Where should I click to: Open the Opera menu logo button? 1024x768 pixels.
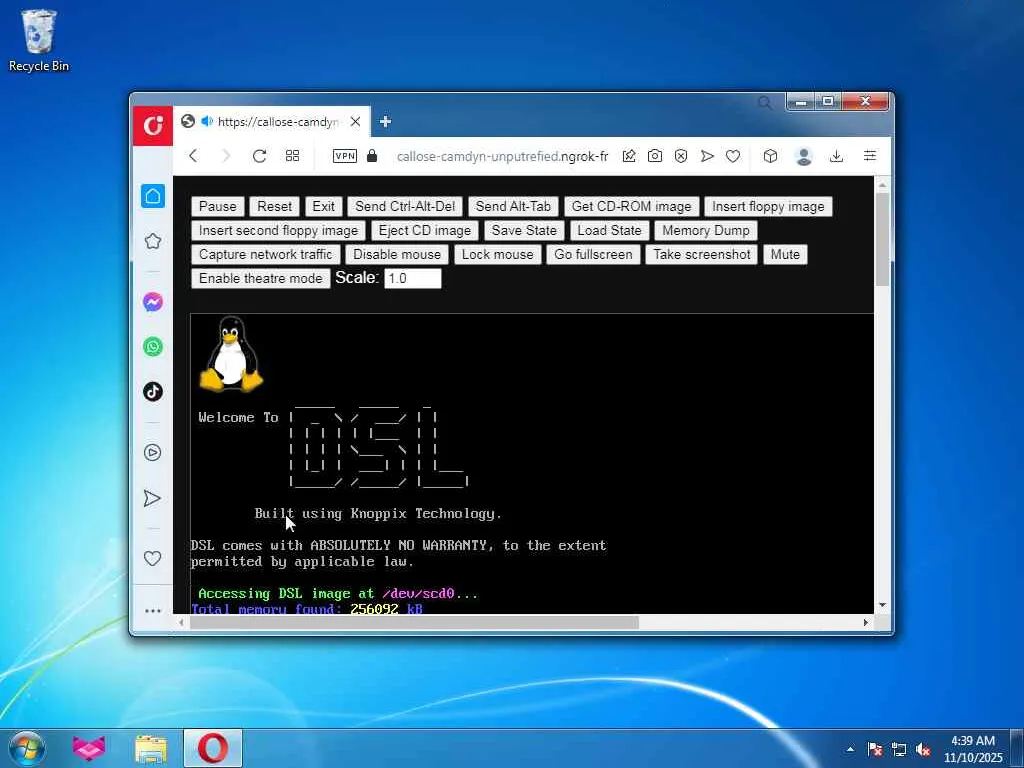[x=153, y=125]
